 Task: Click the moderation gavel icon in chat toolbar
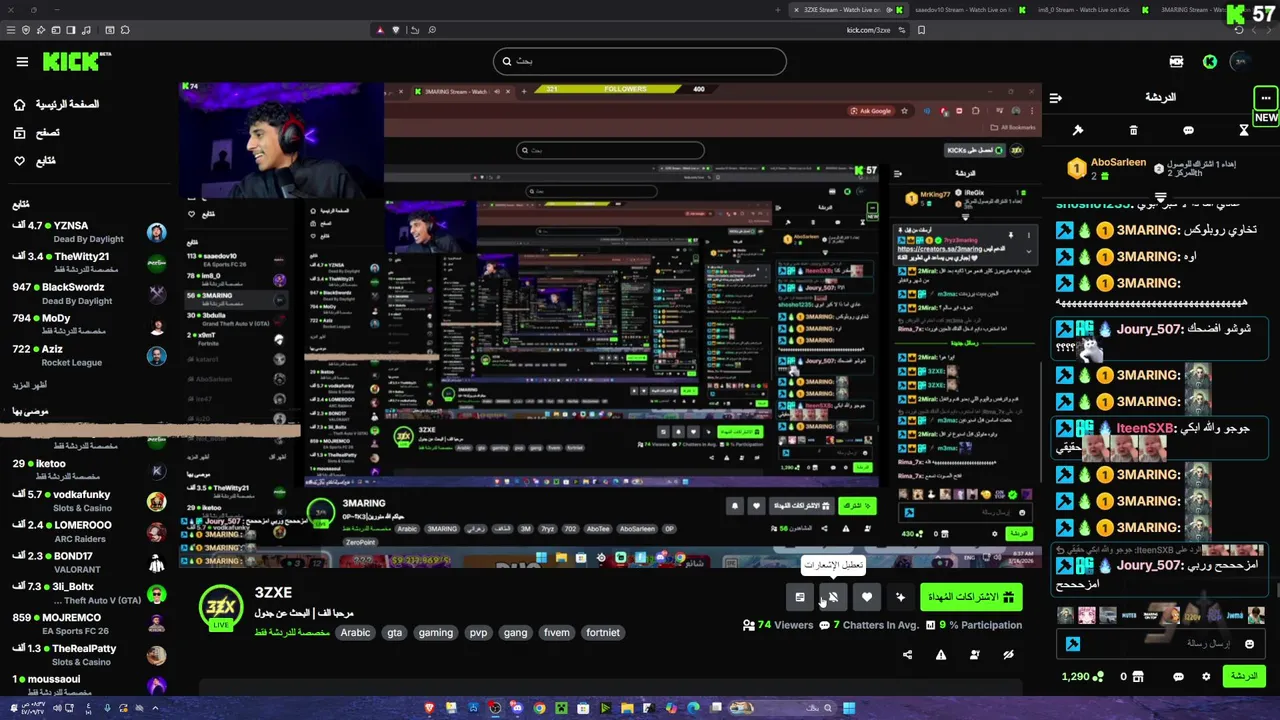click(1078, 130)
